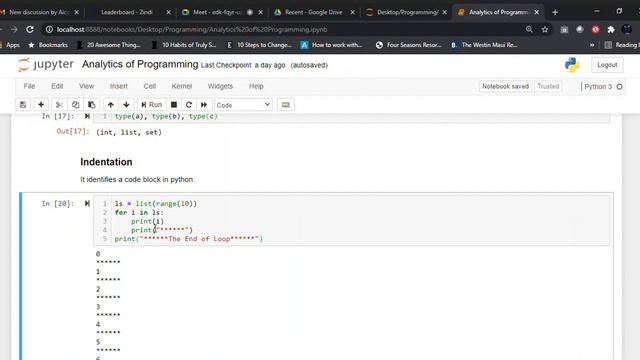640x360 pixels.
Task: Restart kernel and run all icon
Action: 204,105
